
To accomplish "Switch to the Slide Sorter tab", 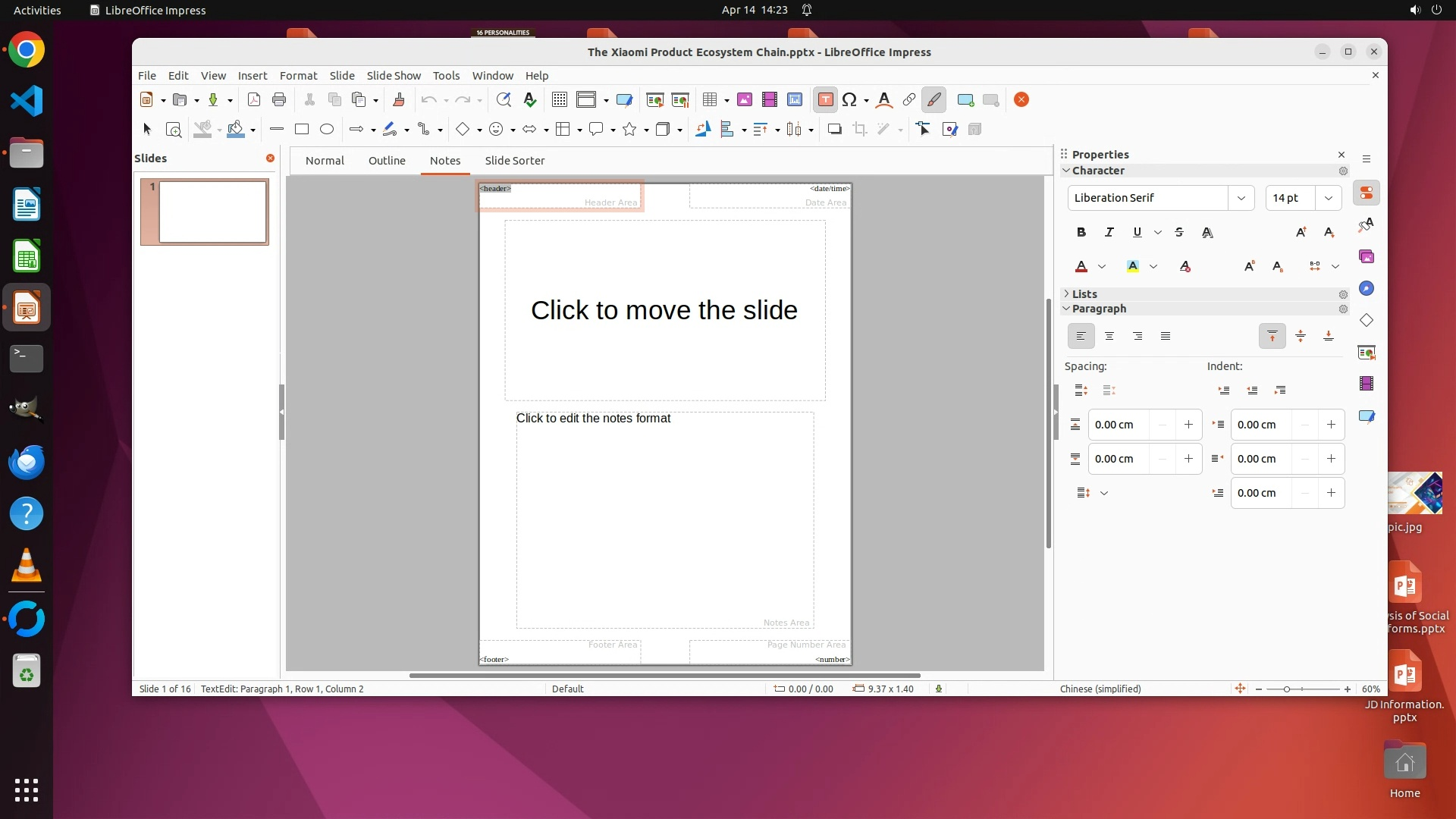I will pyautogui.click(x=515, y=161).
